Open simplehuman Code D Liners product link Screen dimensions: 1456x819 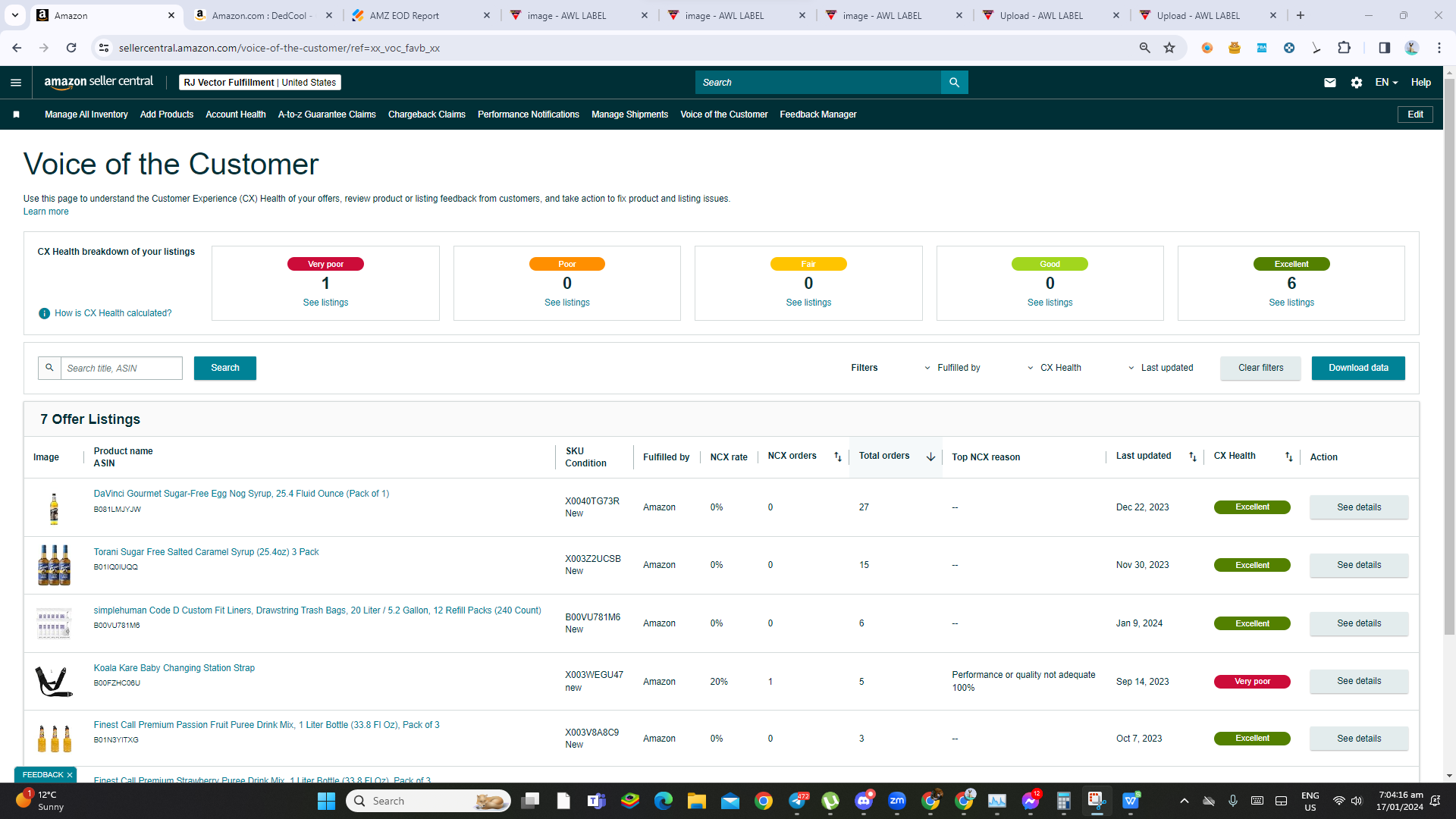click(317, 610)
